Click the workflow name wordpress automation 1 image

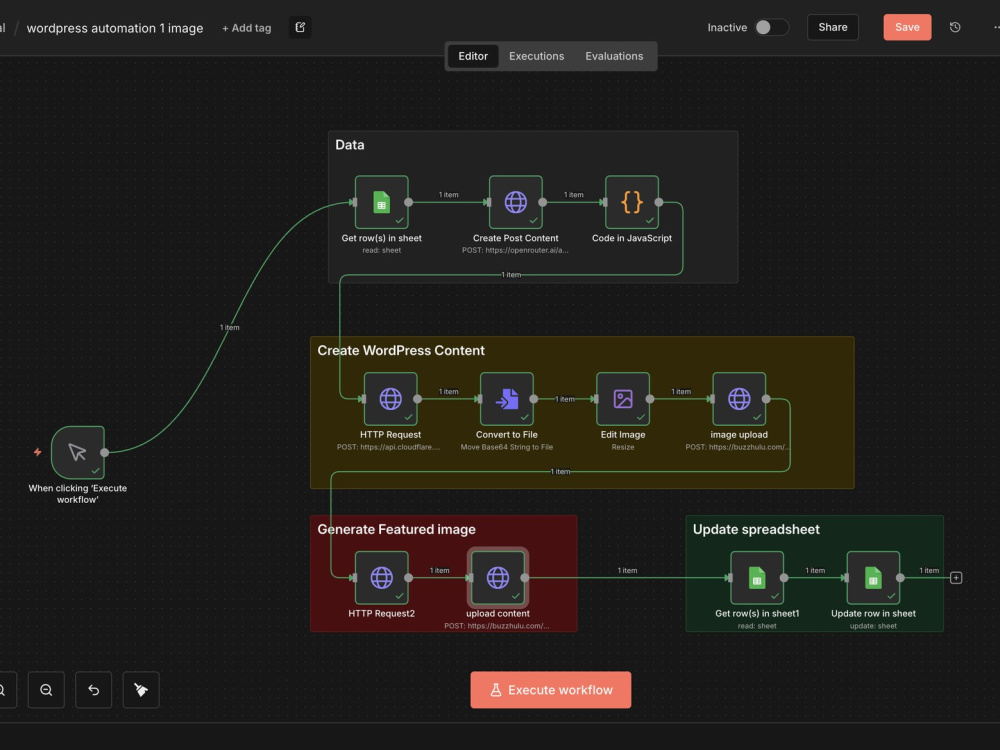click(x=115, y=28)
